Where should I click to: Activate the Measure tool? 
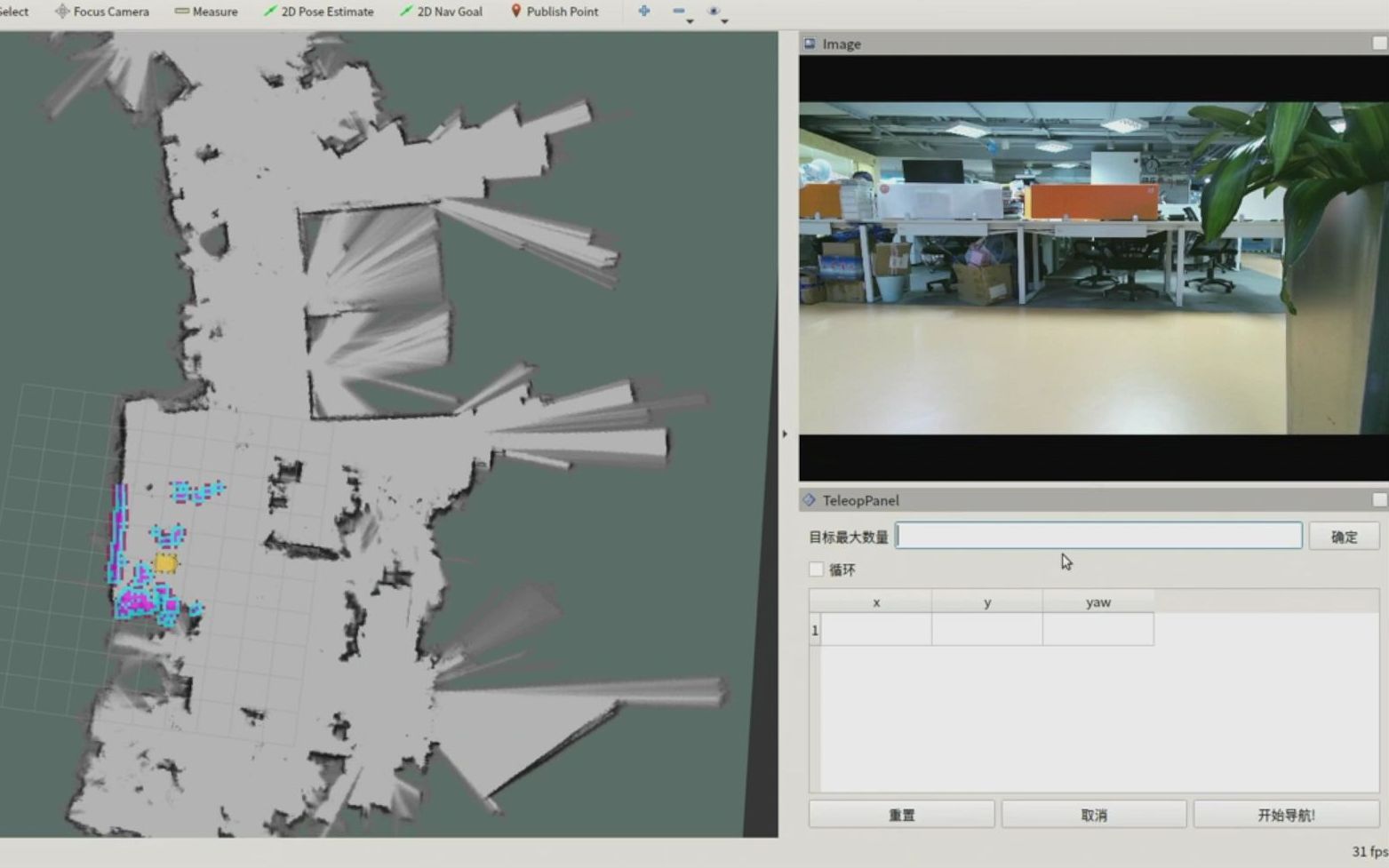206,12
